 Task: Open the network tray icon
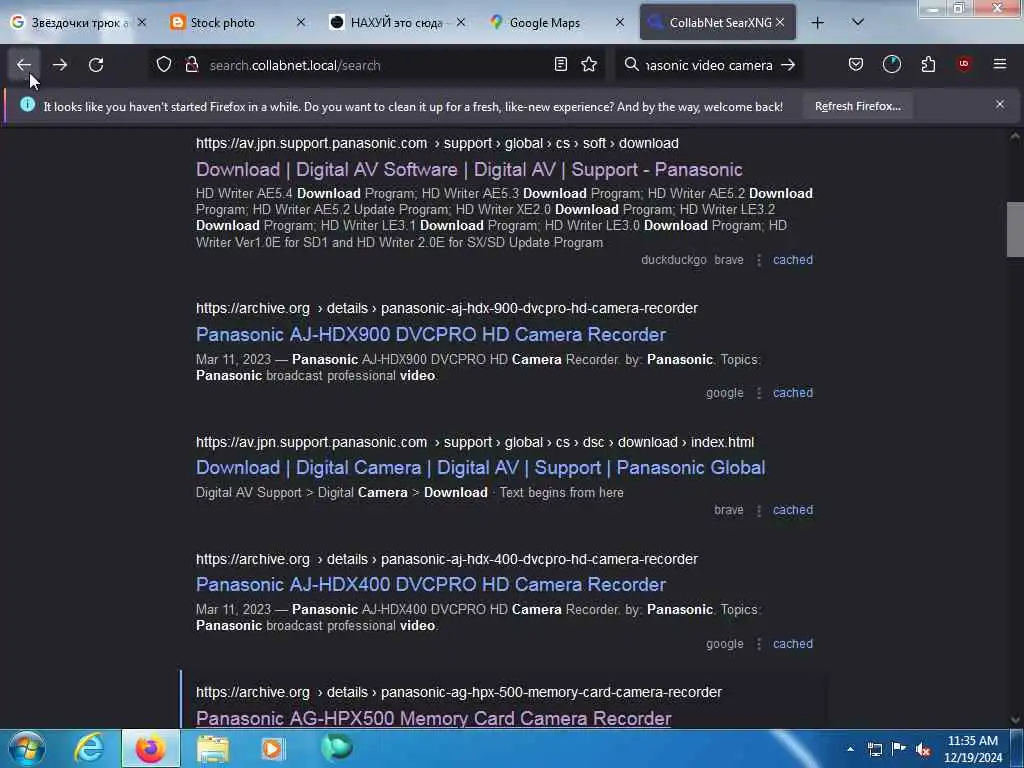tap(875, 750)
